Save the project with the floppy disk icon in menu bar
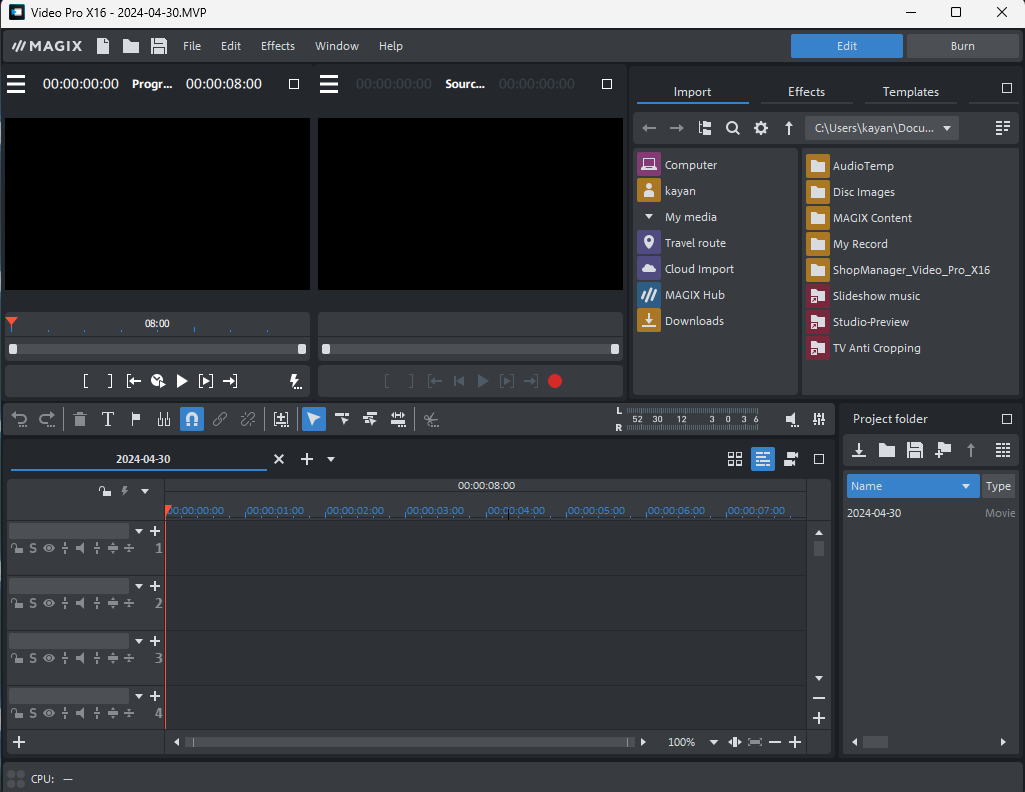1025x792 pixels. coord(159,46)
